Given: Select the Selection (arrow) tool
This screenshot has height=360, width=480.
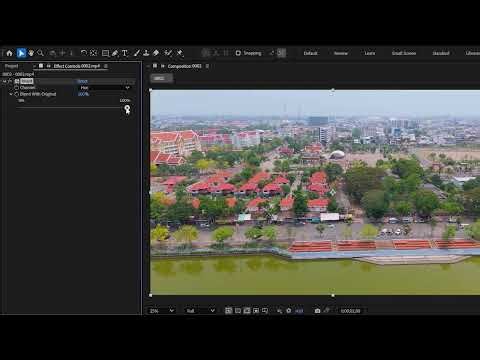Looking at the screenshot, I should pyautogui.click(x=21, y=53).
